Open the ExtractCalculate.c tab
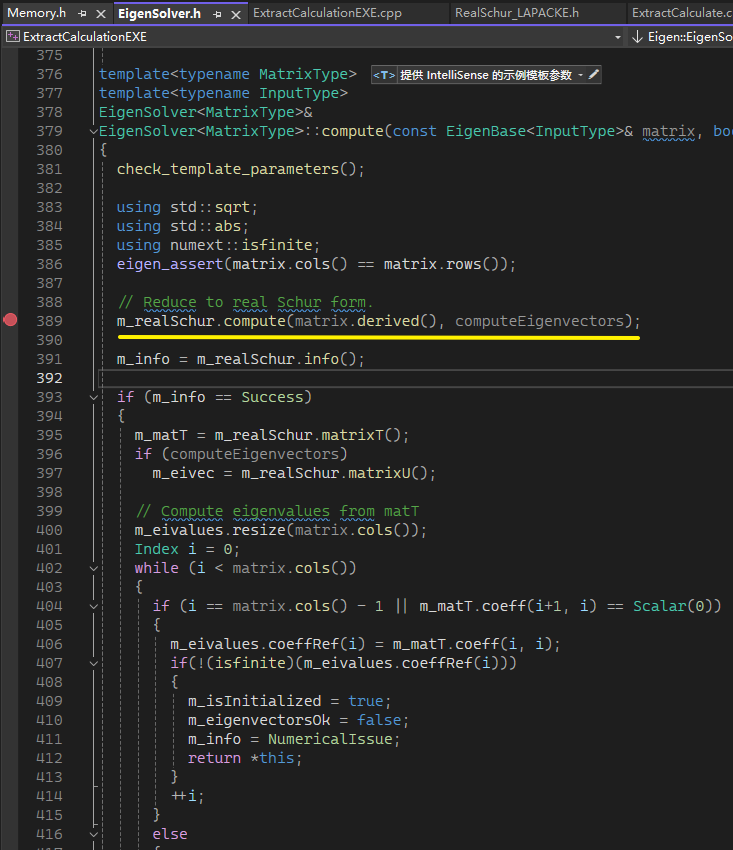The image size is (733, 850). pos(681,12)
